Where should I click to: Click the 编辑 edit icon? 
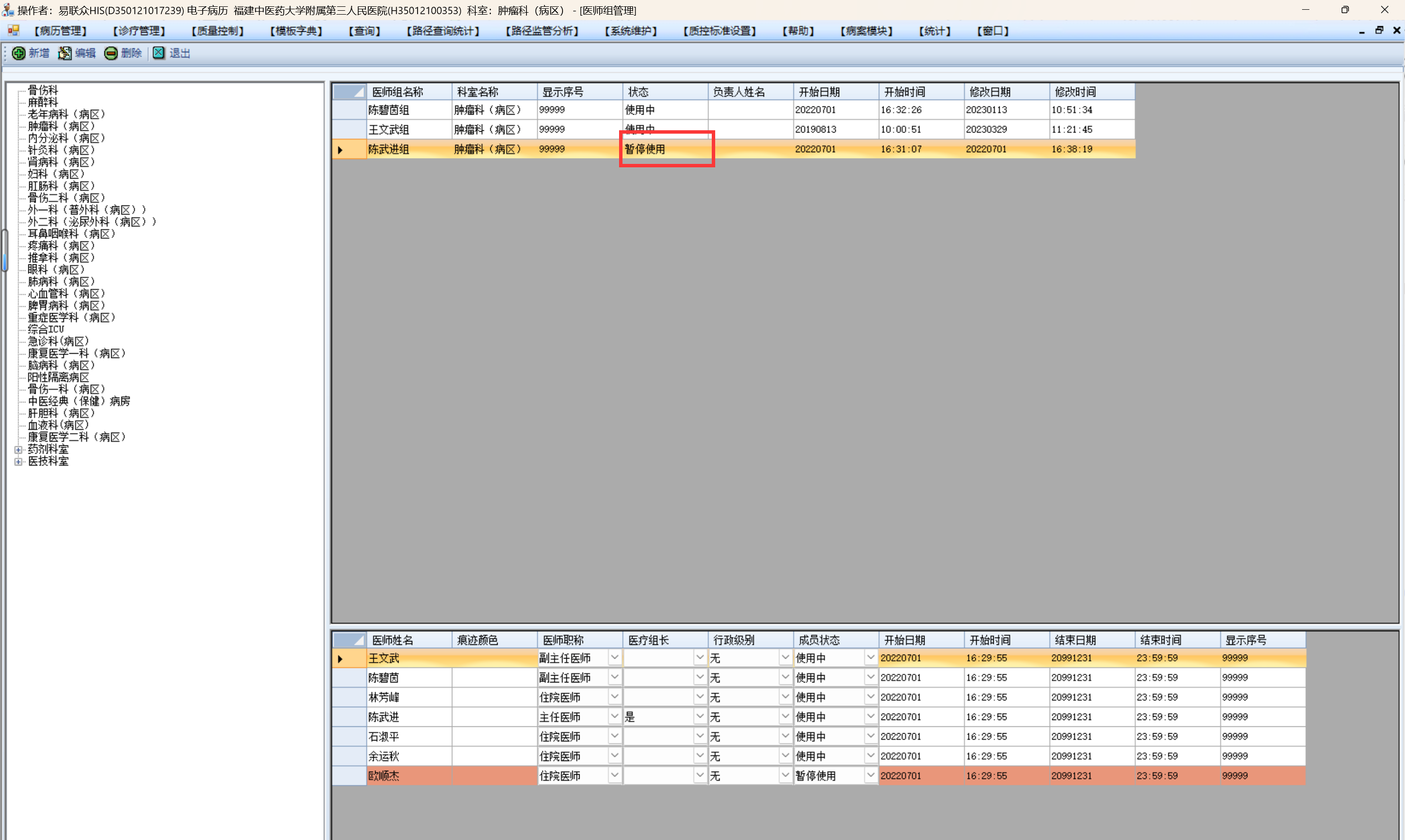(x=65, y=53)
